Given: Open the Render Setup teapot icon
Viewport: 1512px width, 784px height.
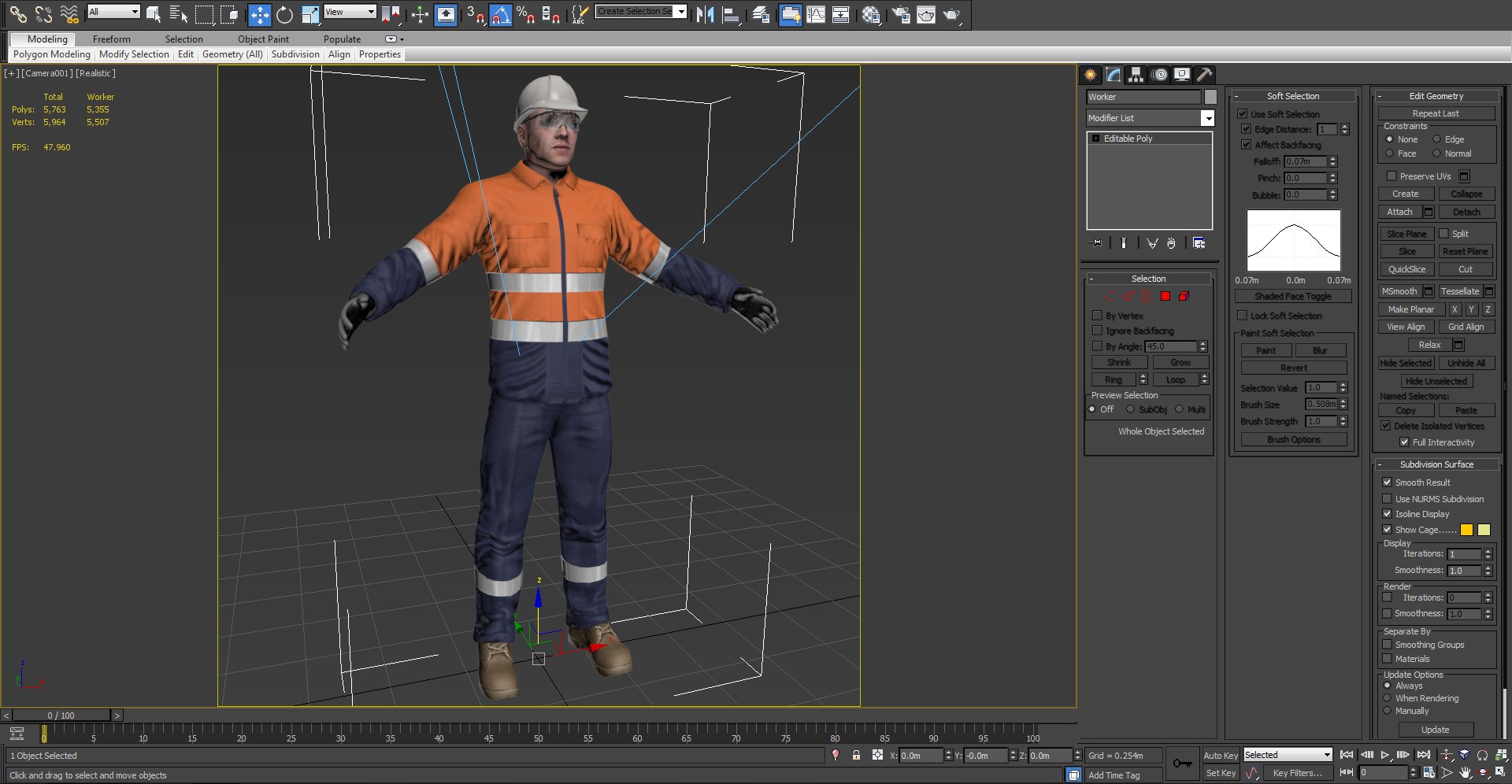Looking at the screenshot, I should pos(901,14).
